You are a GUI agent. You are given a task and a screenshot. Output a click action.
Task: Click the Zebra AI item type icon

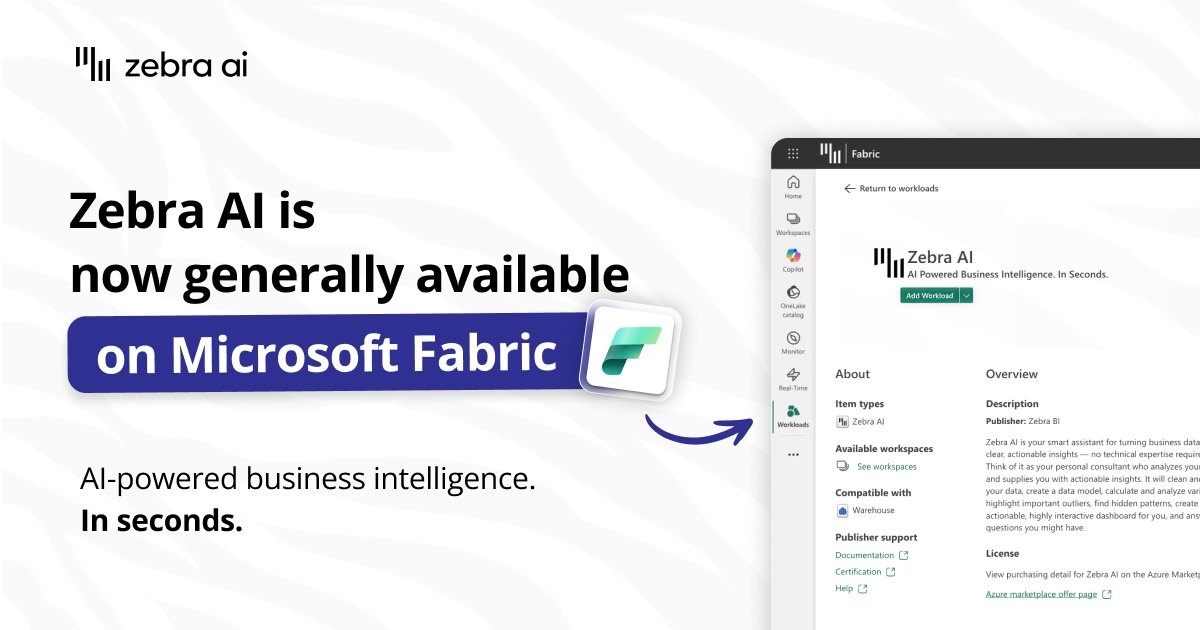click(x=842, y=422)
